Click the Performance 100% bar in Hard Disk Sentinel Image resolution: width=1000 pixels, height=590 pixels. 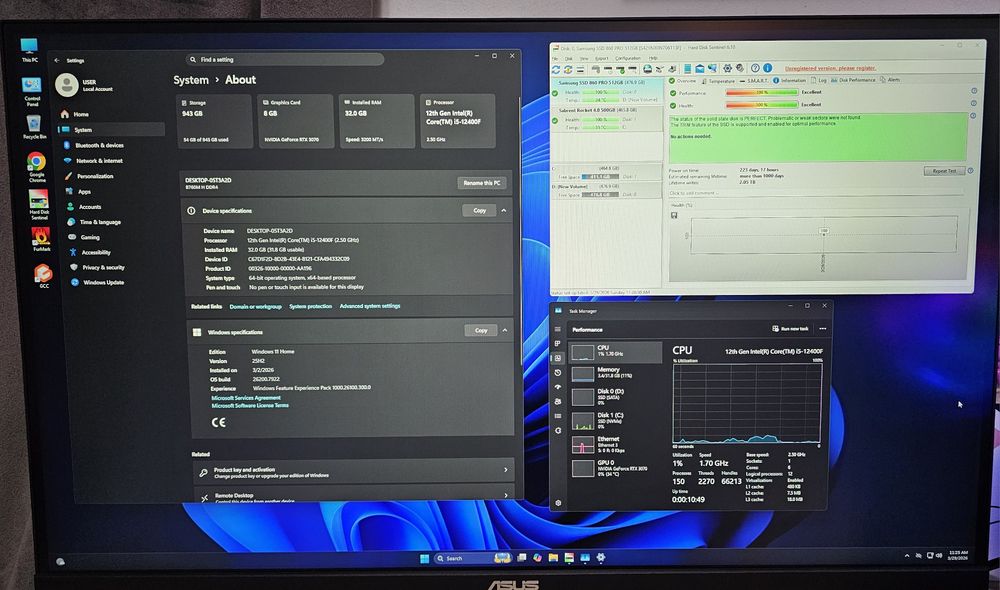click(761, 92)
